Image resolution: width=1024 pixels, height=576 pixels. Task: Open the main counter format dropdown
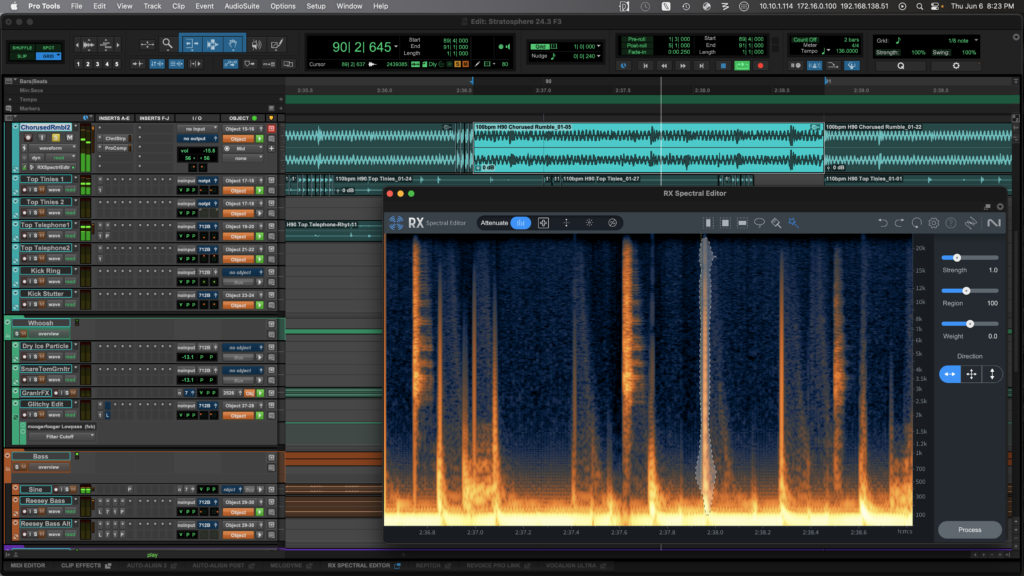click(x=396, y=47)
